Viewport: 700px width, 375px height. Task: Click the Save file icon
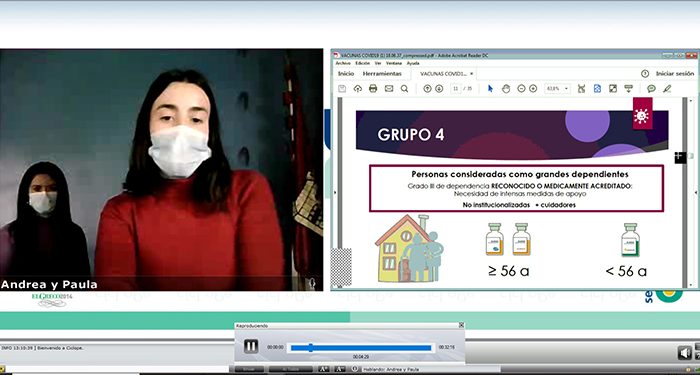pyautogui.click(x=342, y=88)
